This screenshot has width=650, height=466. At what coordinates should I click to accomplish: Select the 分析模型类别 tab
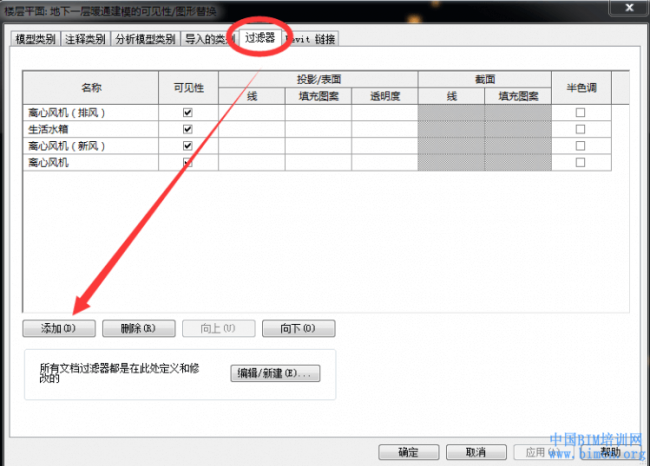pos(145,39)
